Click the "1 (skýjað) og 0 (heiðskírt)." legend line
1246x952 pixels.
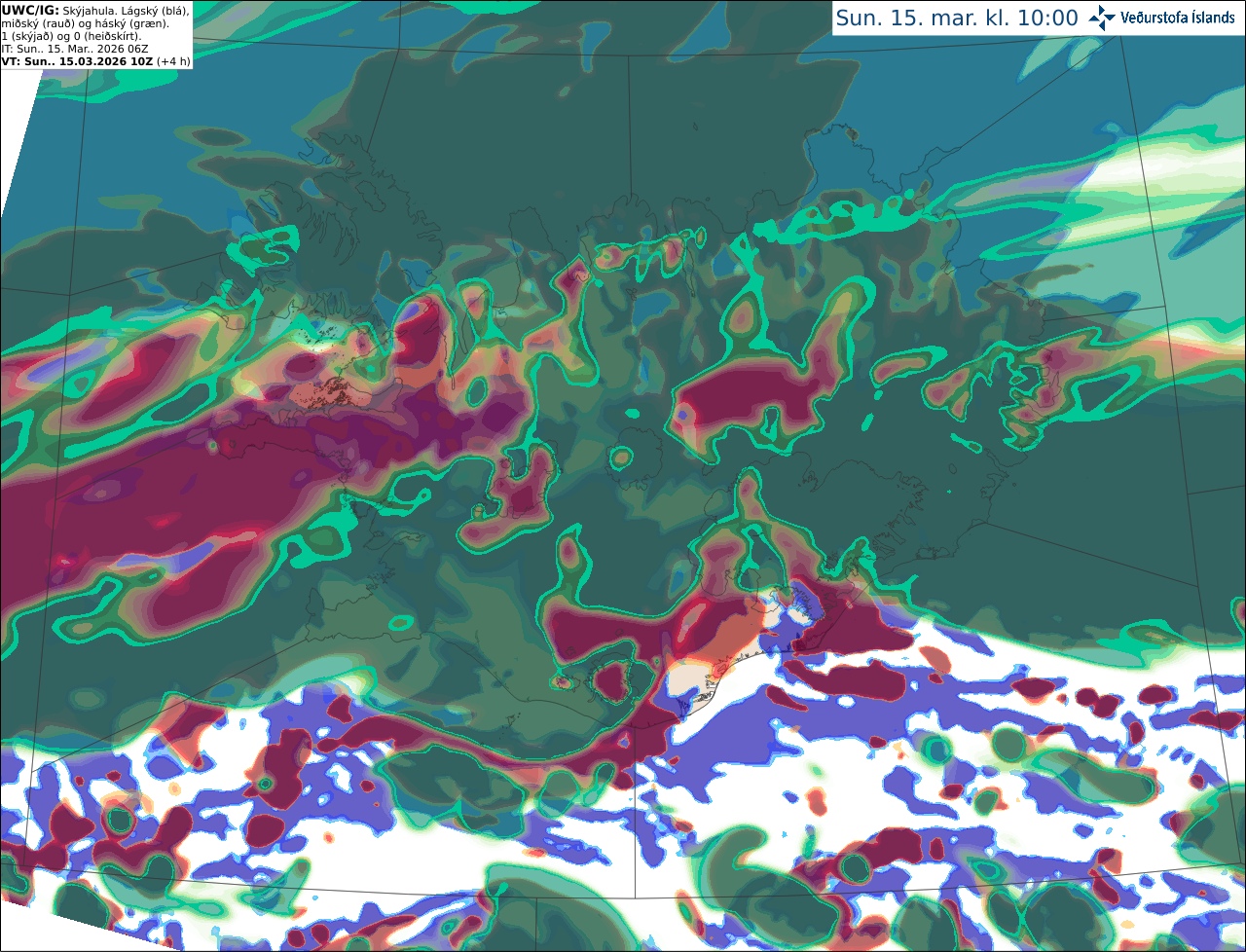[71, 35]
